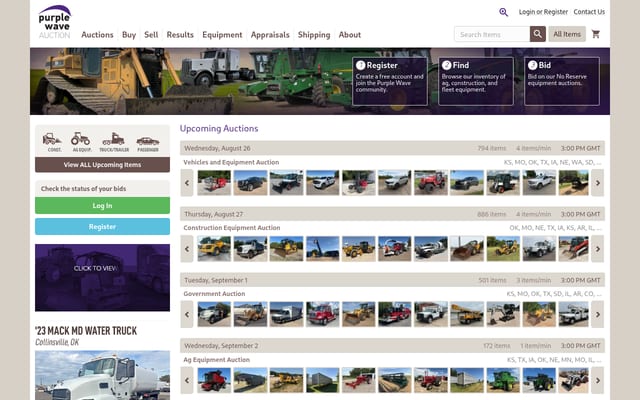Show previous Construction Equipment Auction thumbnails
640x400 pixels.
pos(187,249)
